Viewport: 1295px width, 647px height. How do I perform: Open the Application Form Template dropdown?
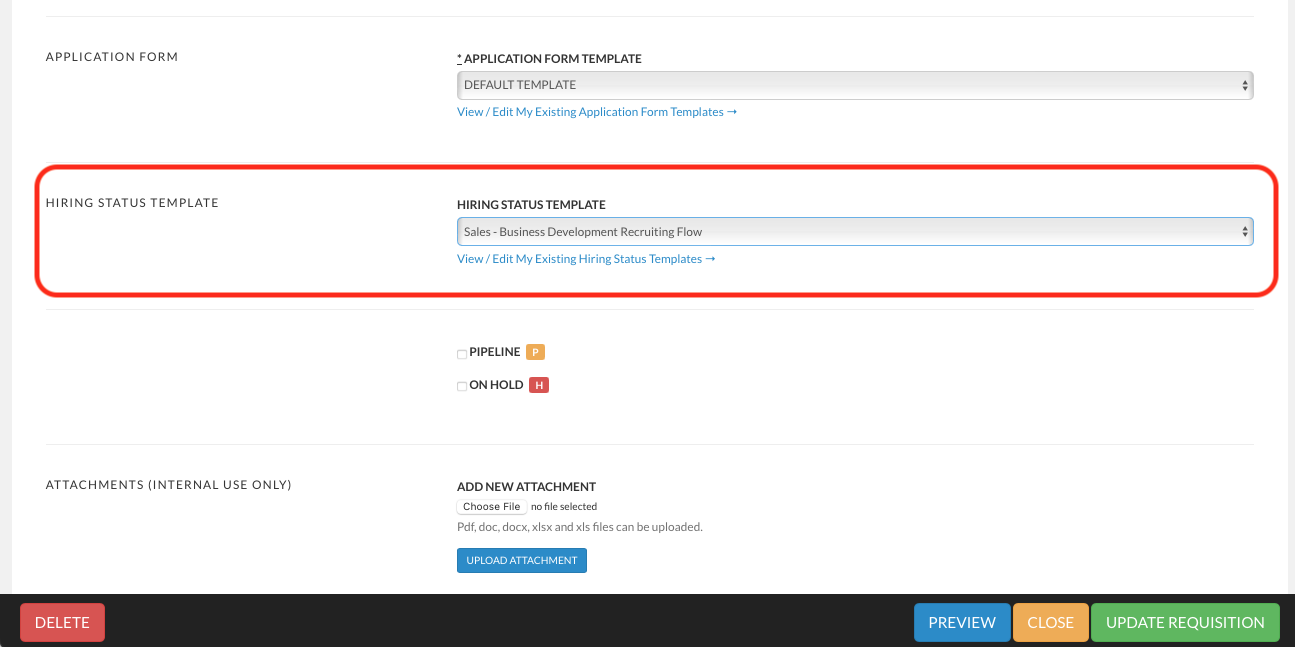(855, 85)
